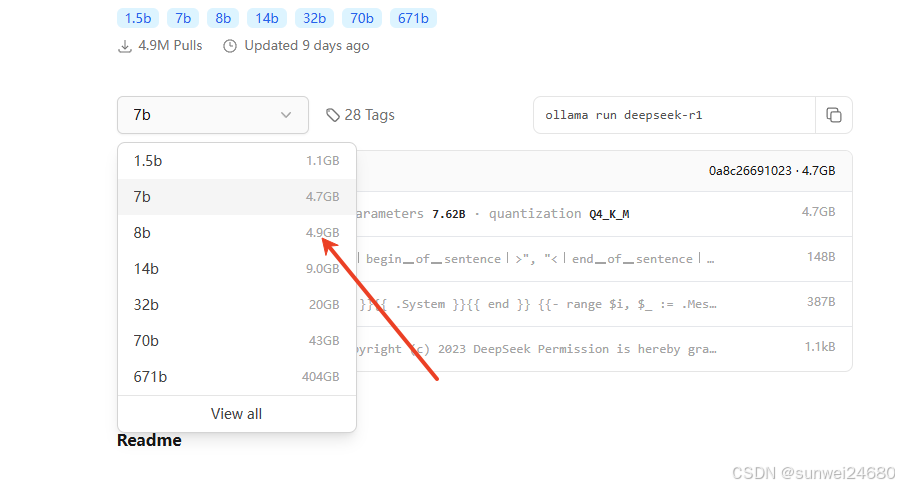The image size is (899, 488).
Task: Click the 14b blue tag badge
Action: [x=267, y=18]
